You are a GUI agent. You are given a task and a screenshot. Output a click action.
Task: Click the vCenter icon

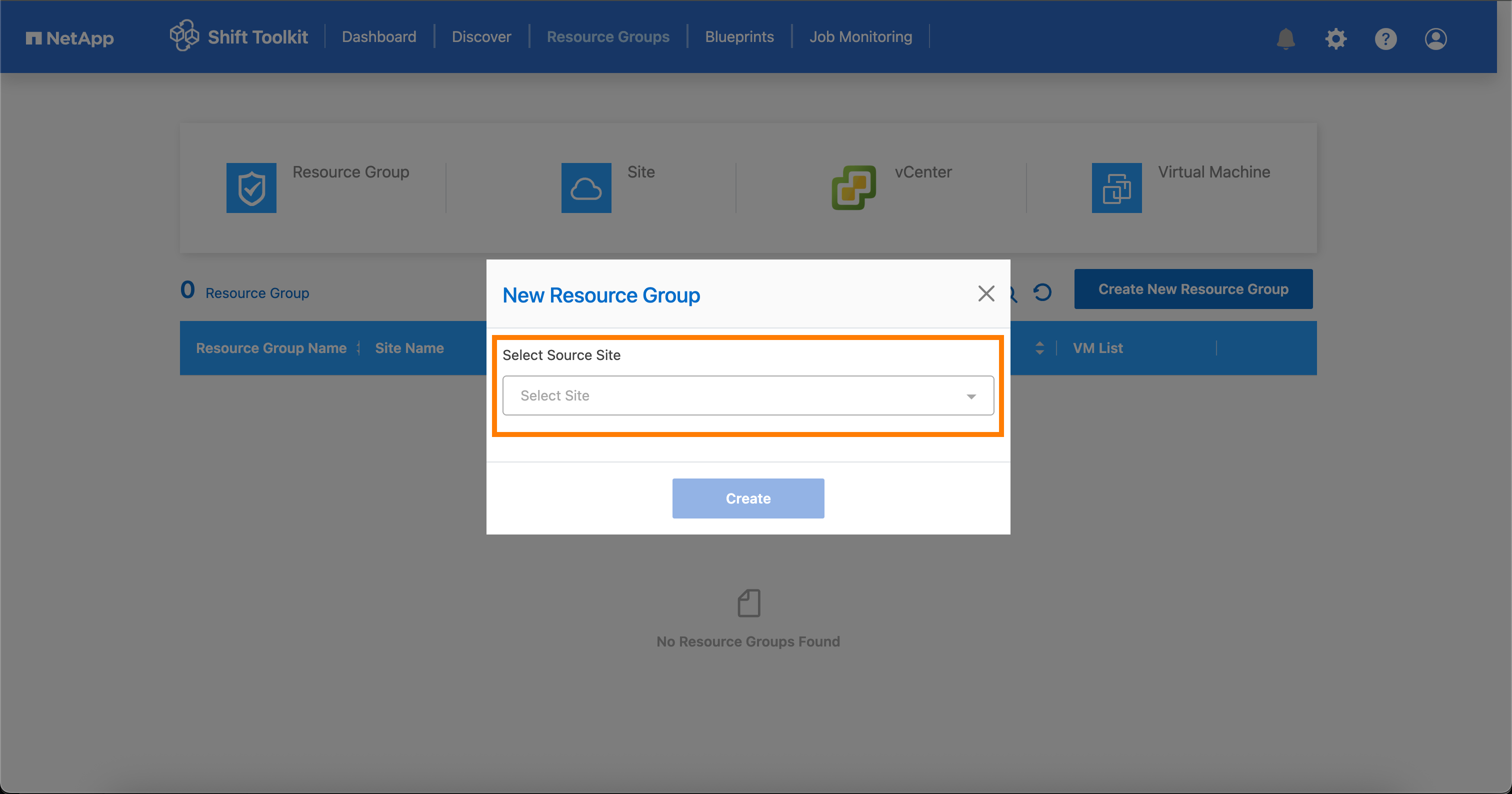[x=853, y=188]
